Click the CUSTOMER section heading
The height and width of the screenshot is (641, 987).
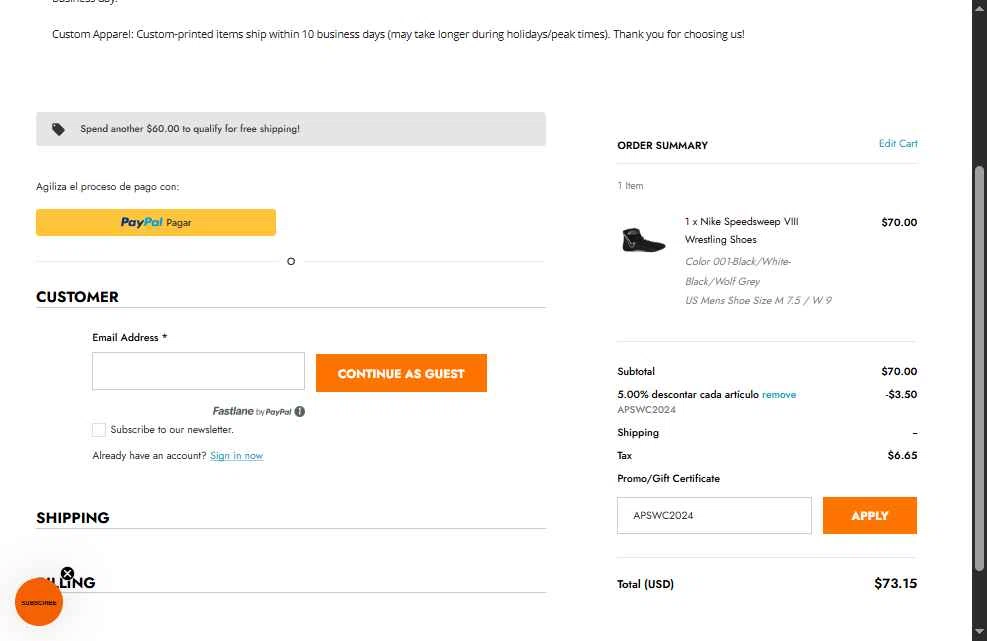click(x=77, y=297)
